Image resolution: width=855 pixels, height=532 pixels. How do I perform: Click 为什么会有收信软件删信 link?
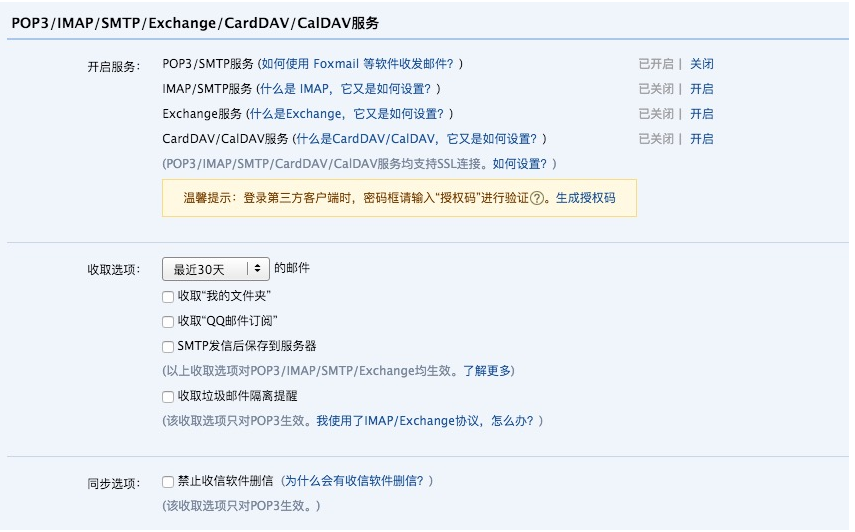tap(355, 482)
